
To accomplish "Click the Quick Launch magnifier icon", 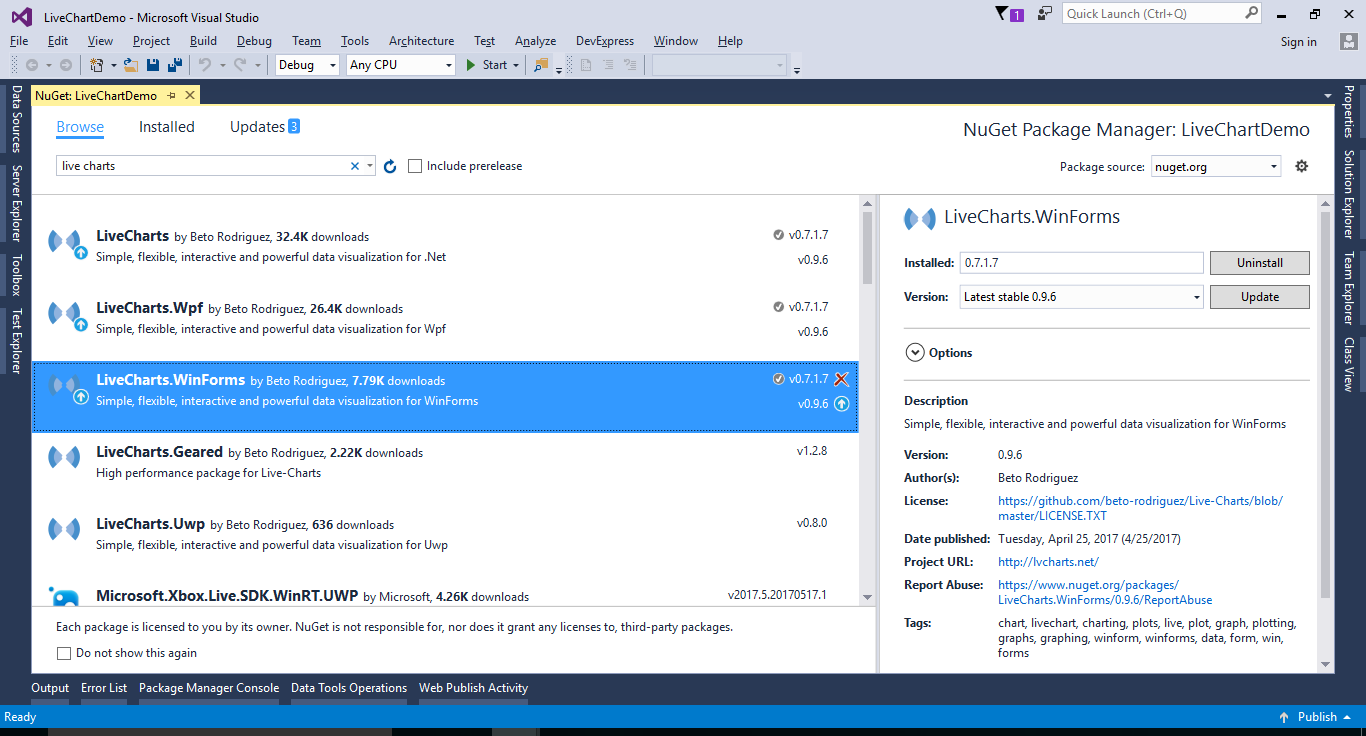I will [x=1251, y=13].
